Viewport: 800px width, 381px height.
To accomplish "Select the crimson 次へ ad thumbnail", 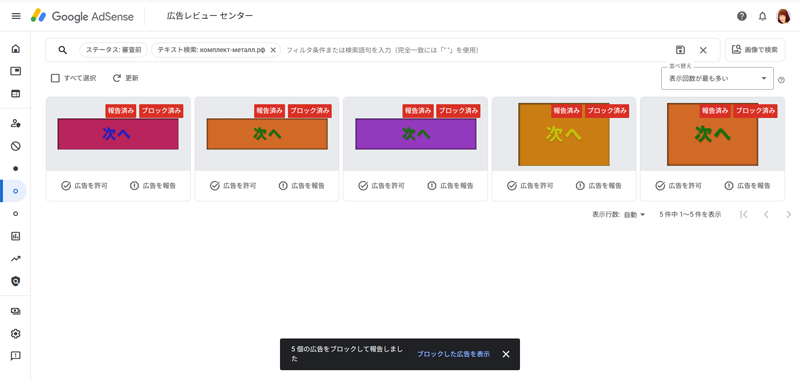I will (x=118, y=134).
